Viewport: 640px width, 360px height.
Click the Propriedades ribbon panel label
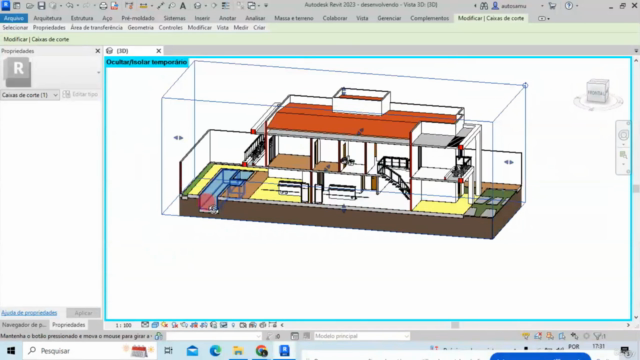[x=49, y=28]
